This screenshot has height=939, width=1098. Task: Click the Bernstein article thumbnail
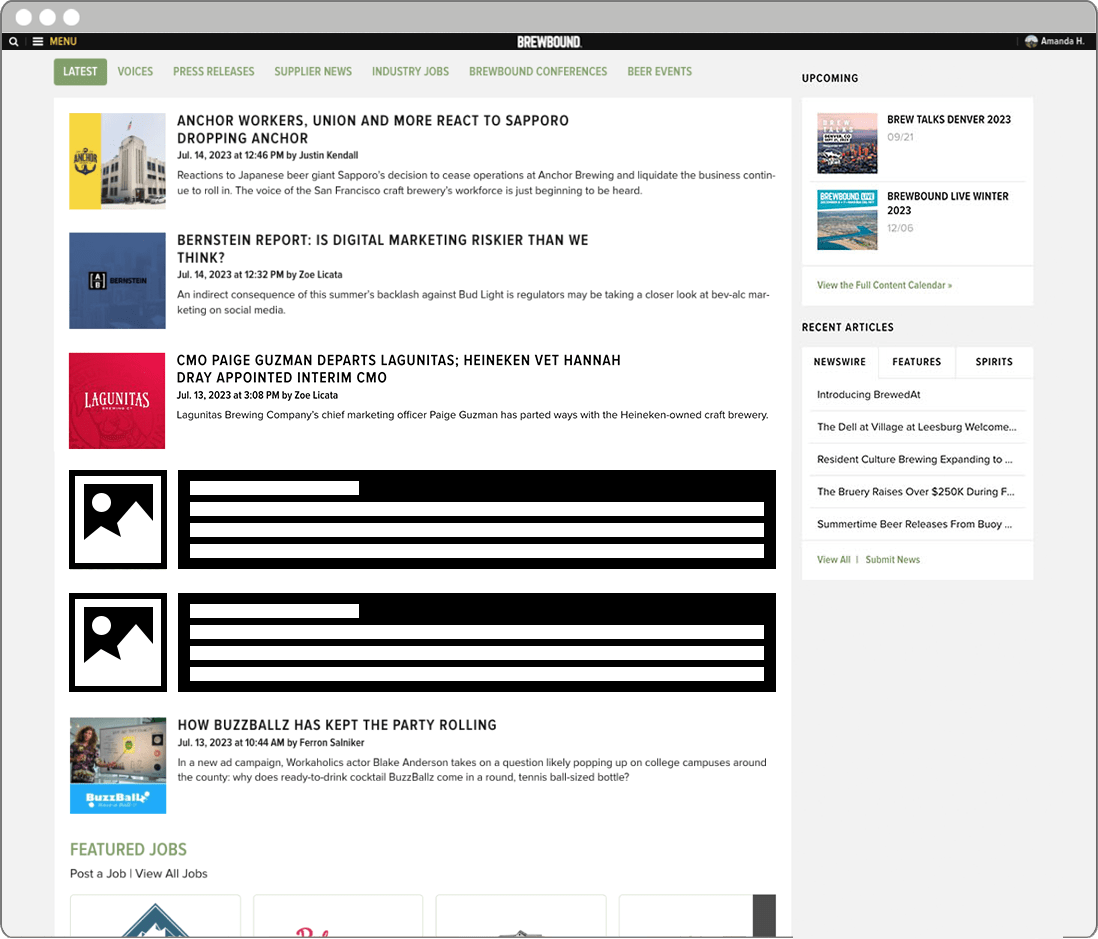118,281
